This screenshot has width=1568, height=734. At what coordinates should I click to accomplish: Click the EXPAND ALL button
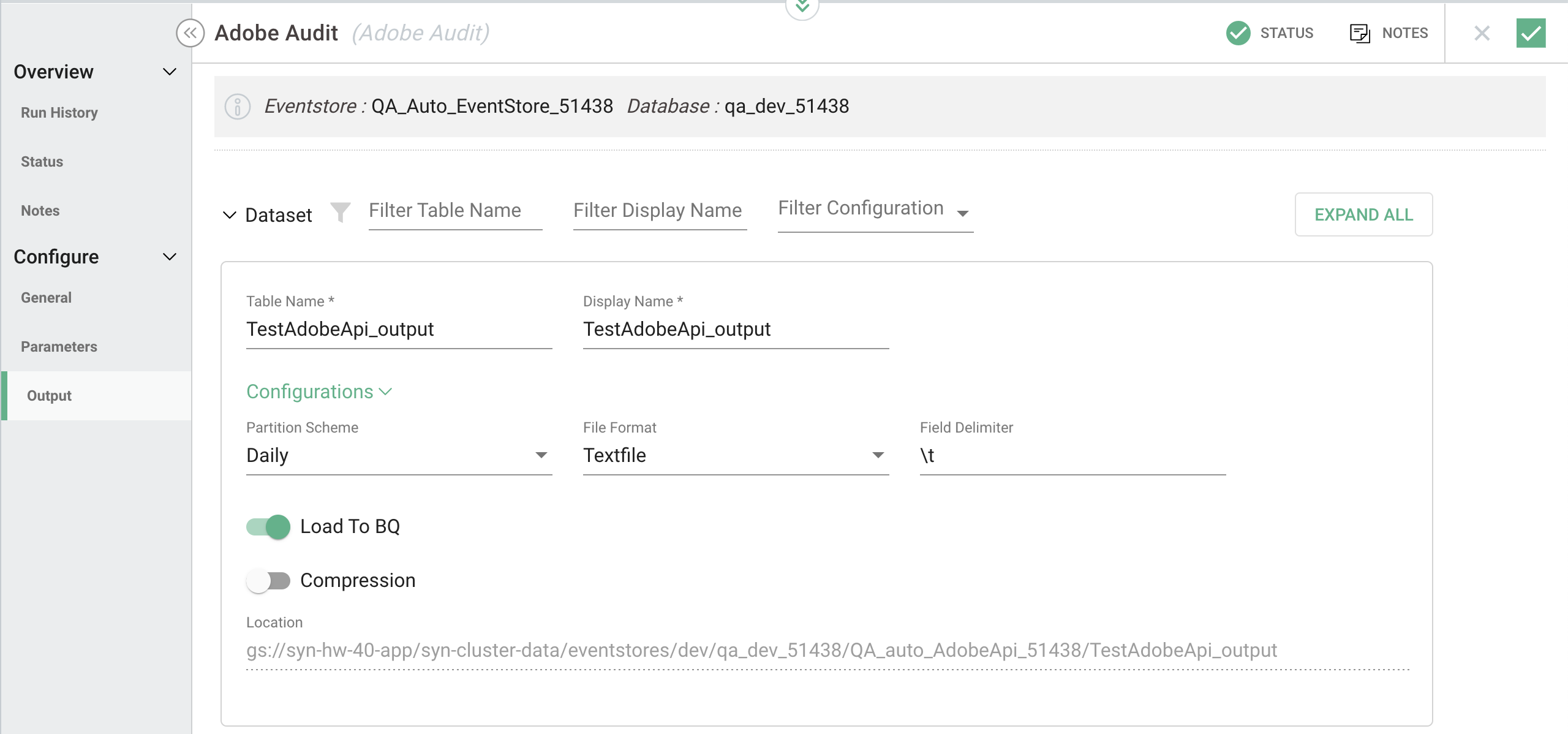pyautogui.click(x=1363, y=214)
